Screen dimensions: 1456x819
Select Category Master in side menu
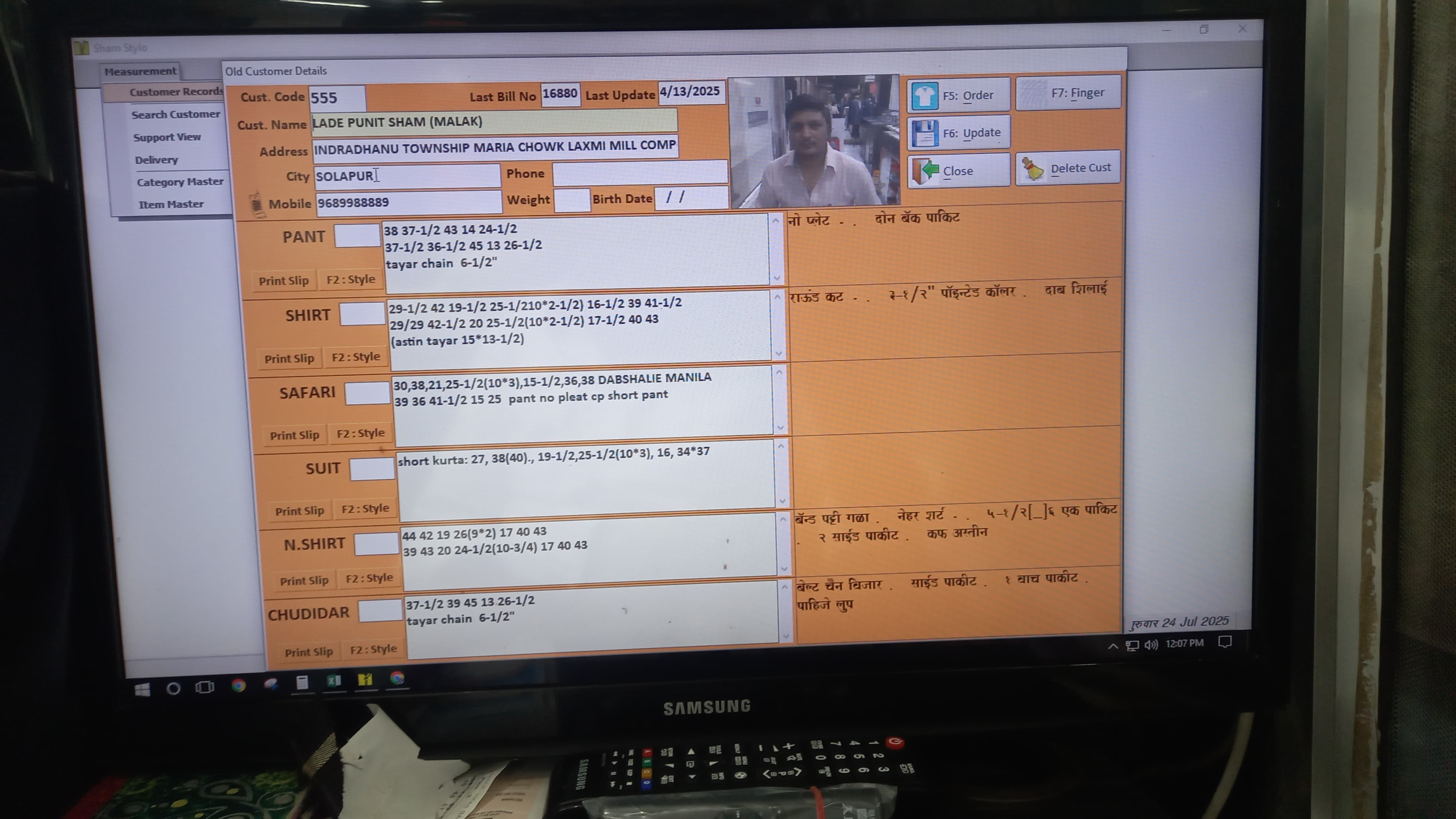click(180, 182)
